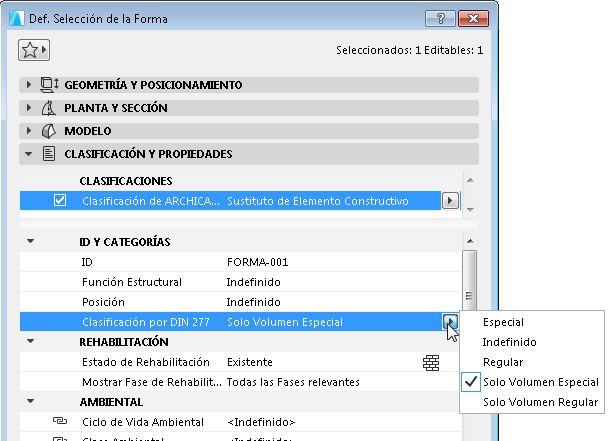Choose Solo Volumen Regular from the menu

[540, 402]
